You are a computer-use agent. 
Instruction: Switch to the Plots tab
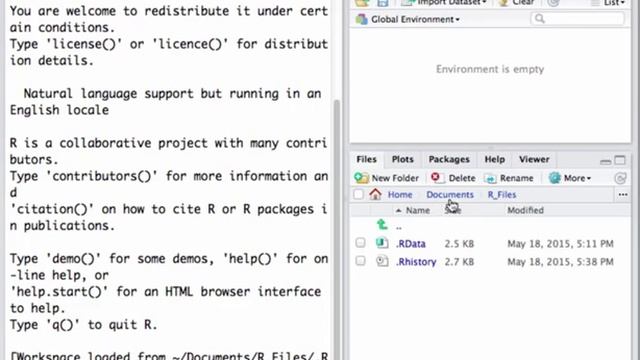(x=402, y=159)
